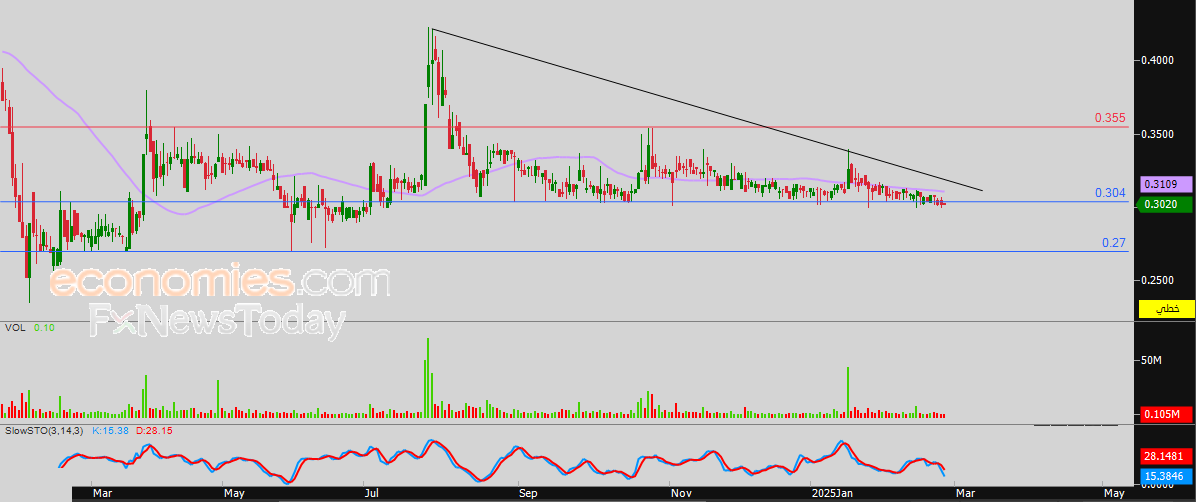Select the 0.27 support level label
The width and height of the screenshot is (1196, 502).
(x=1114, y=243)
